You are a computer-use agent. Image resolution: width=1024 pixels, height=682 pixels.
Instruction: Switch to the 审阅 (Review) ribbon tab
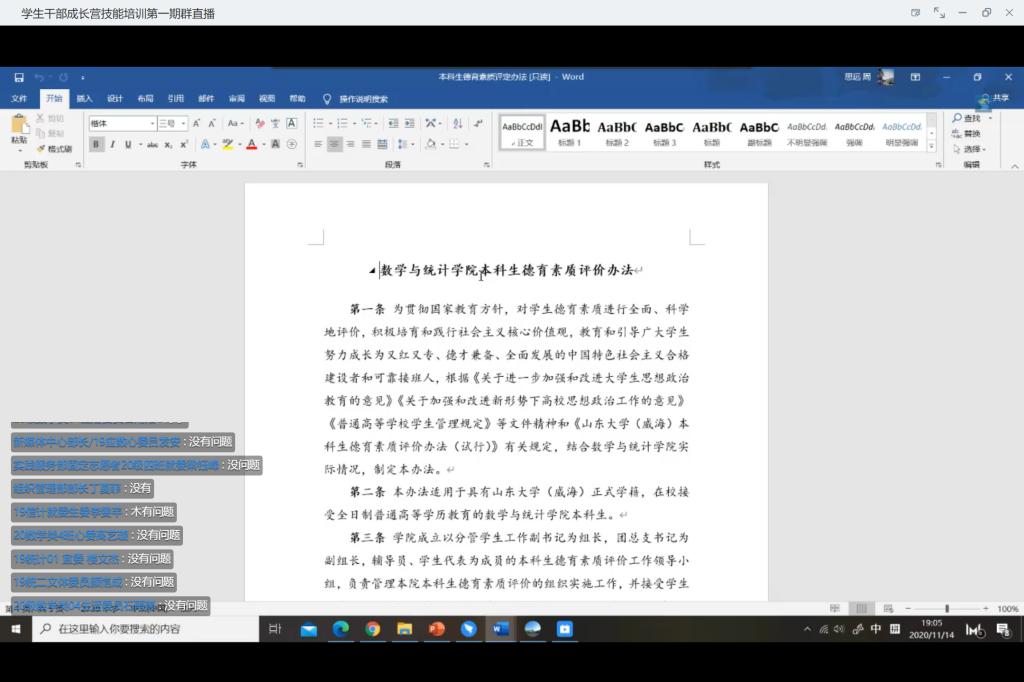coord(237,99)
